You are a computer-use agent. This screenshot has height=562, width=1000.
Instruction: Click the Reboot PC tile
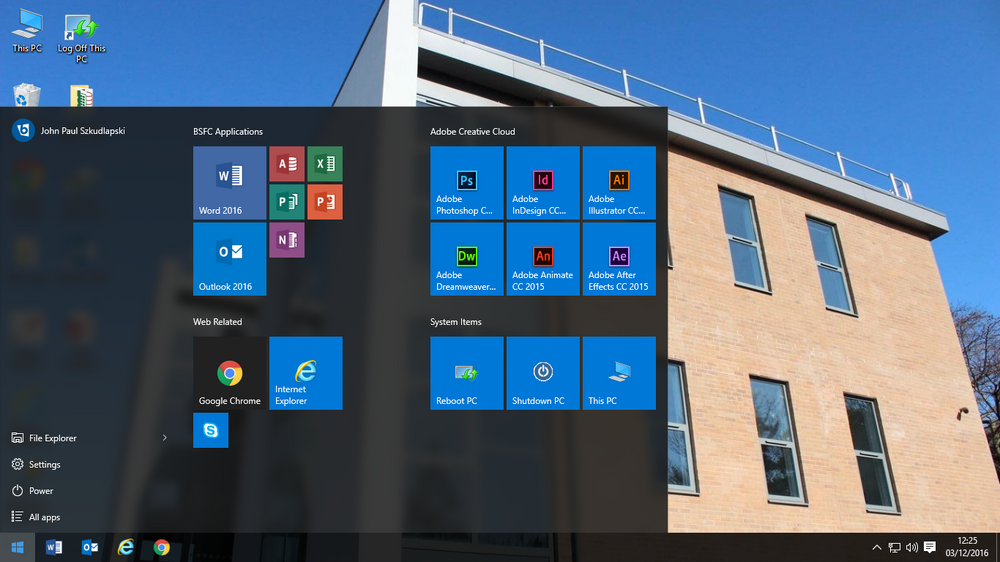click(467, 373)
